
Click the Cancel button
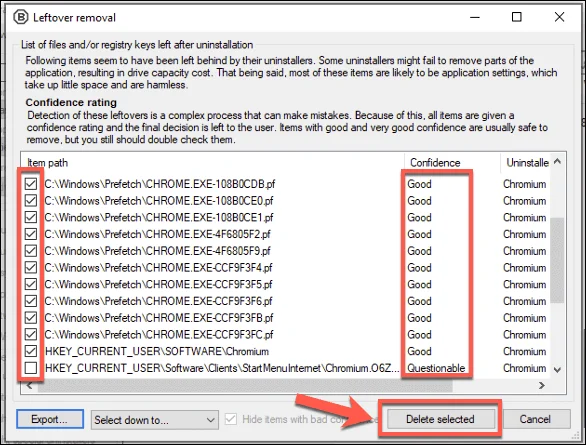[x=535, y=419]
